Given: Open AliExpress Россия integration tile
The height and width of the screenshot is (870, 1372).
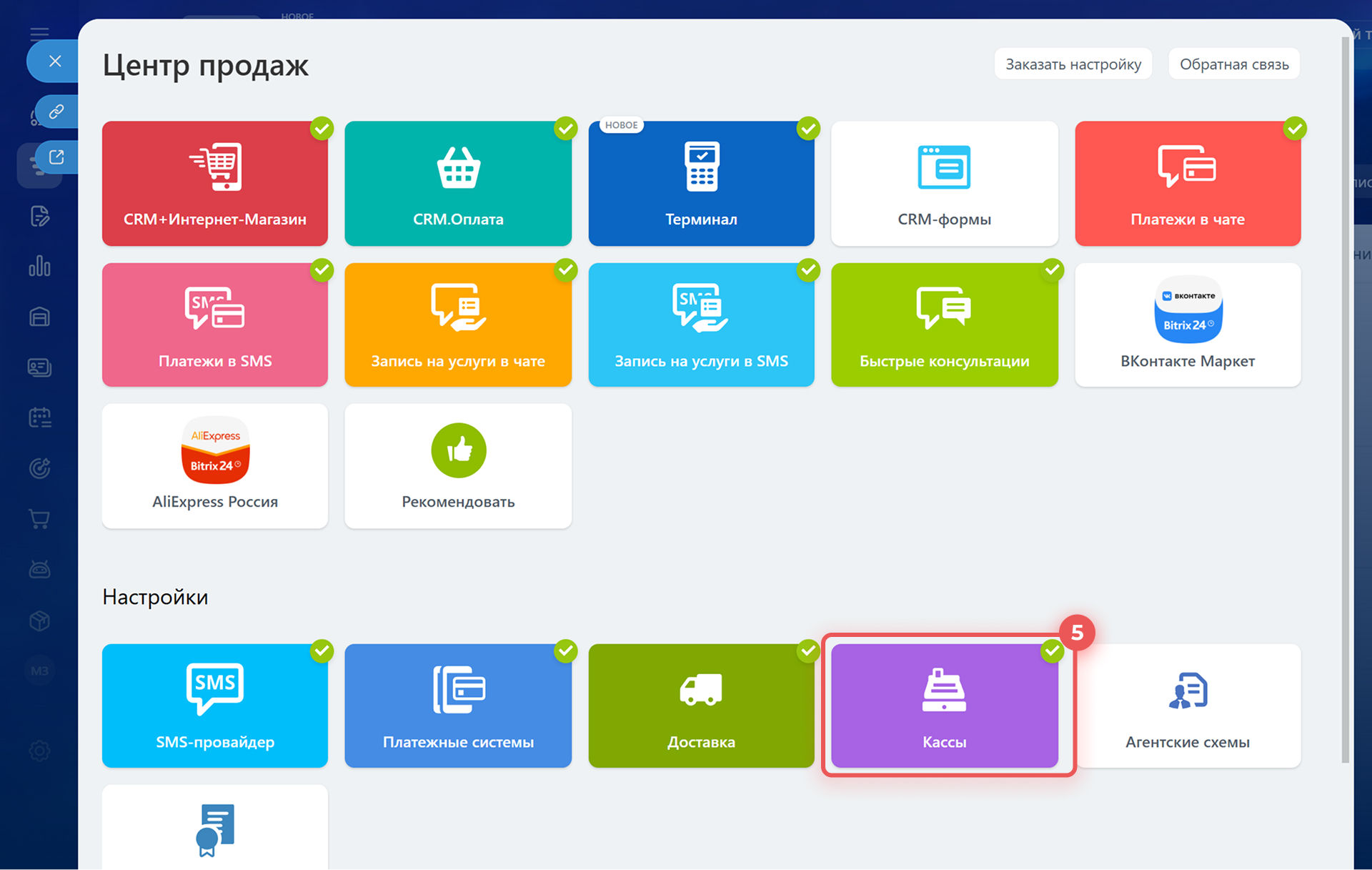Looking at the screenshot, I should click(215, 465).
